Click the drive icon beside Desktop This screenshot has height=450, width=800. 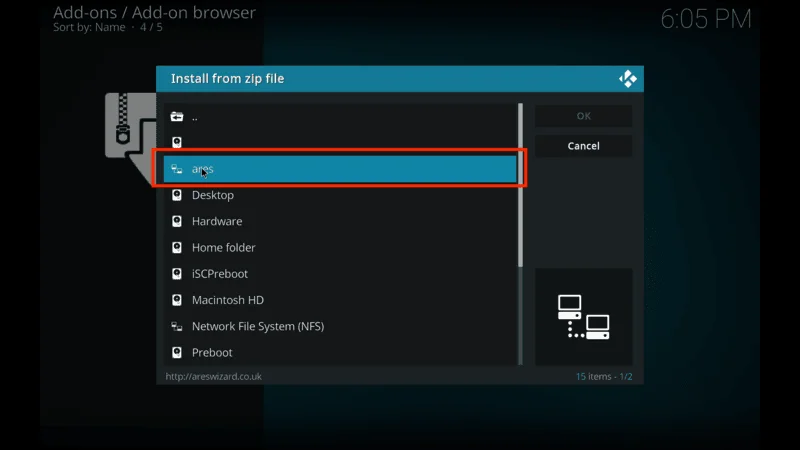(x=177, y=195)
